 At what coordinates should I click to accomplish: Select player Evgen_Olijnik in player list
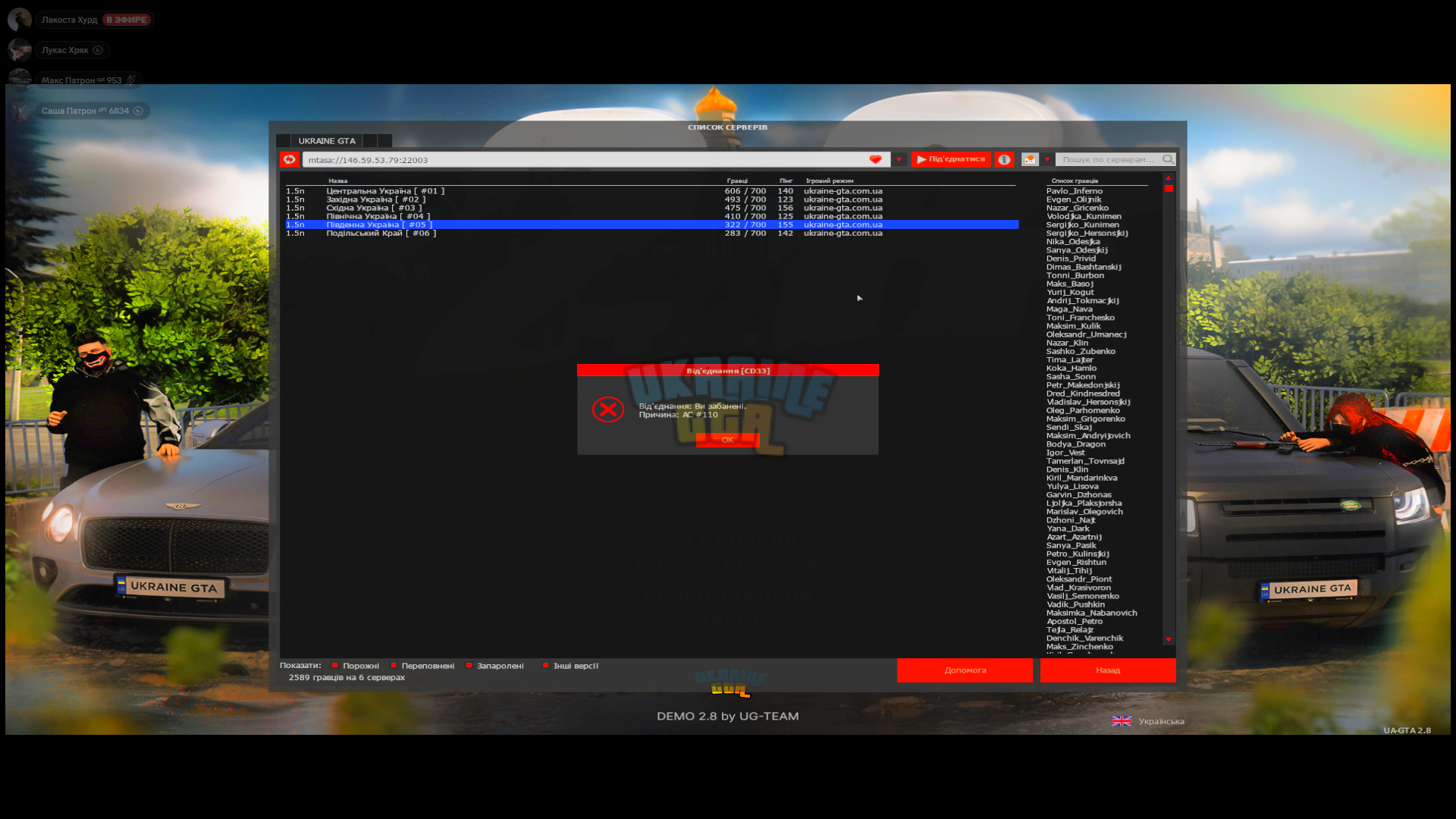(x=1074, y=199)
